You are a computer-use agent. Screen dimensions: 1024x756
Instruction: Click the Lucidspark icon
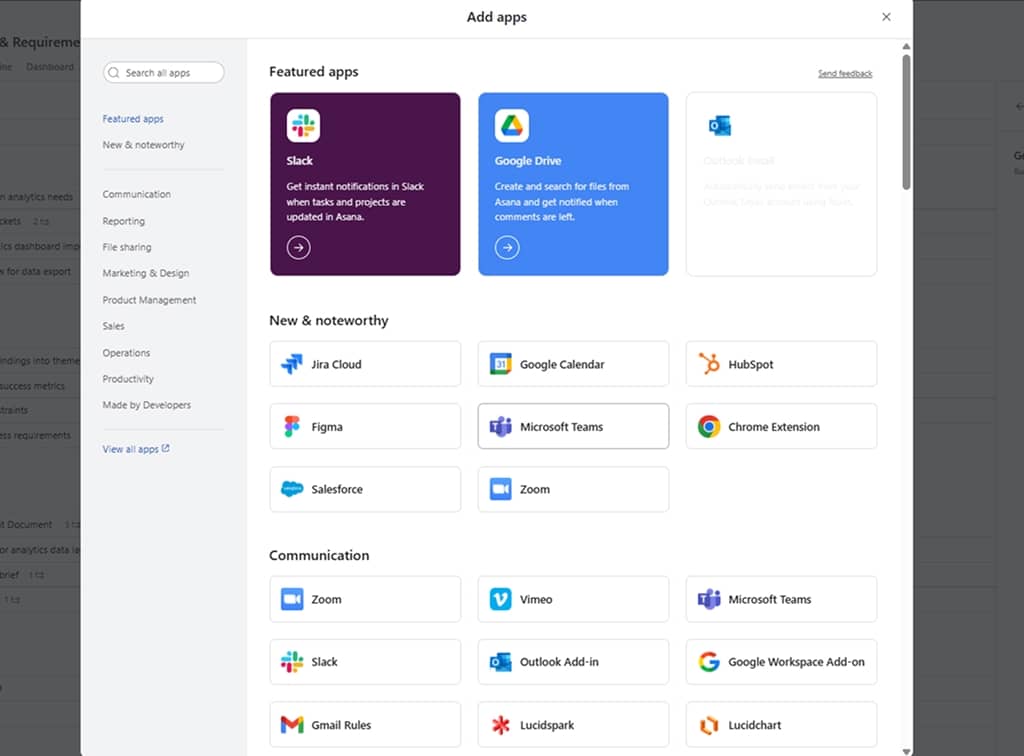500,725
